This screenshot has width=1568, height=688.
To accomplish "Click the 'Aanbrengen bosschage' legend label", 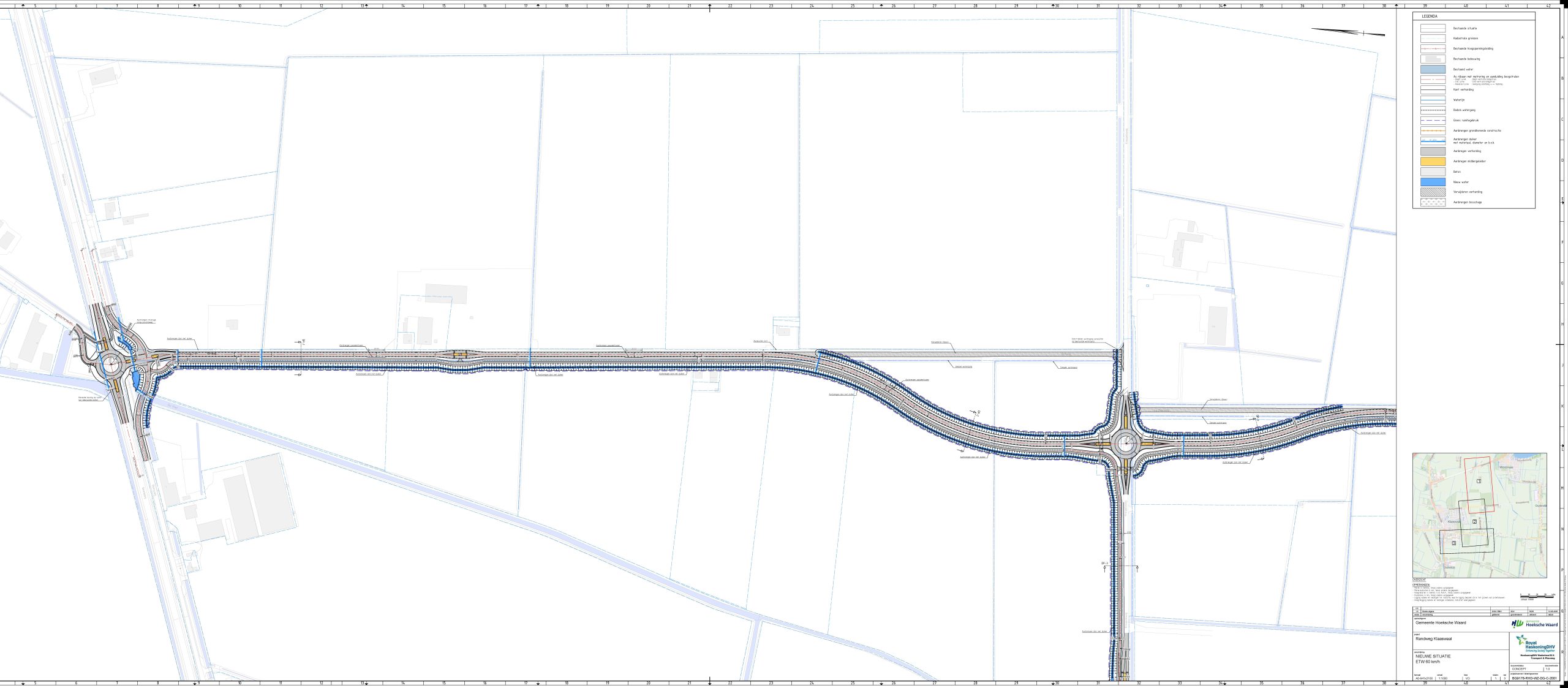I will (1468, 202).
